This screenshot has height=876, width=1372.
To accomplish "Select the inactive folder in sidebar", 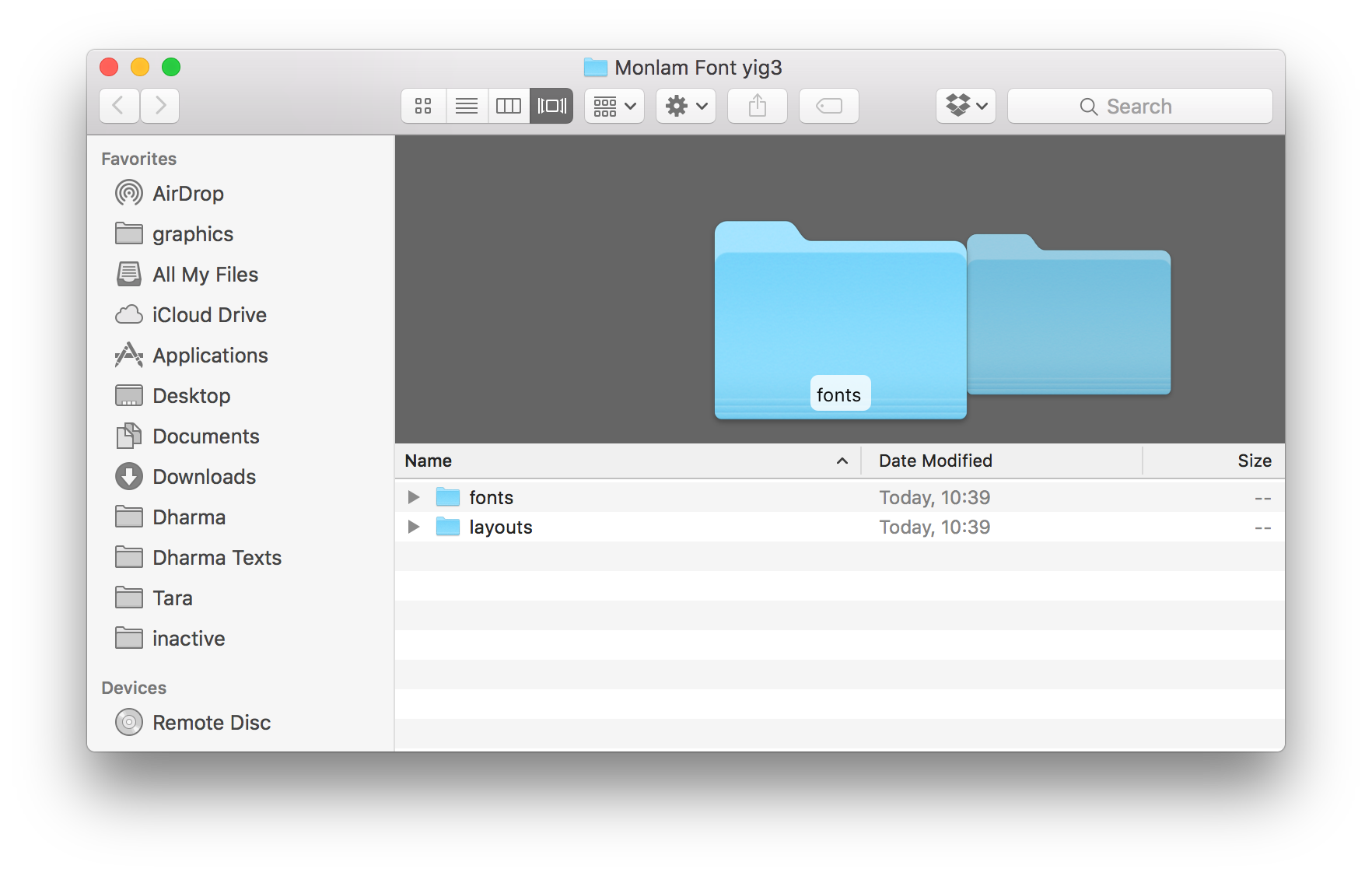I will click(x=240, y=638).
